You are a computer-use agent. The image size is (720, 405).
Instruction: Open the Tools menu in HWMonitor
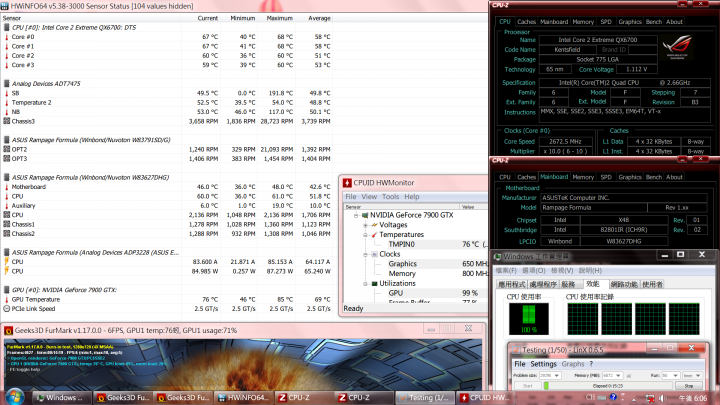coord(390,197)
